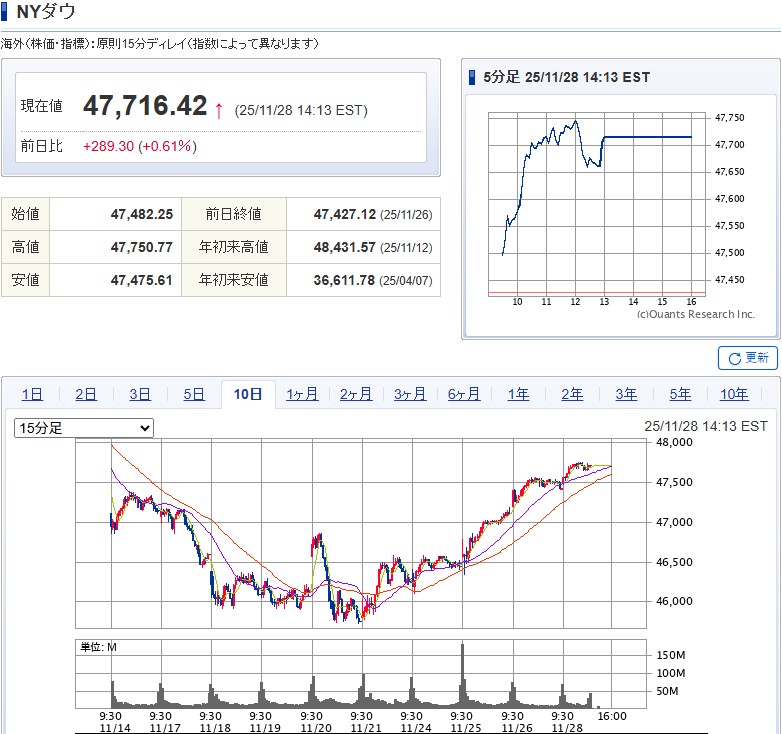This screenshot has height=734, width=782.
Task: Select the 2日 period tab
Action: tap(86, 394)
